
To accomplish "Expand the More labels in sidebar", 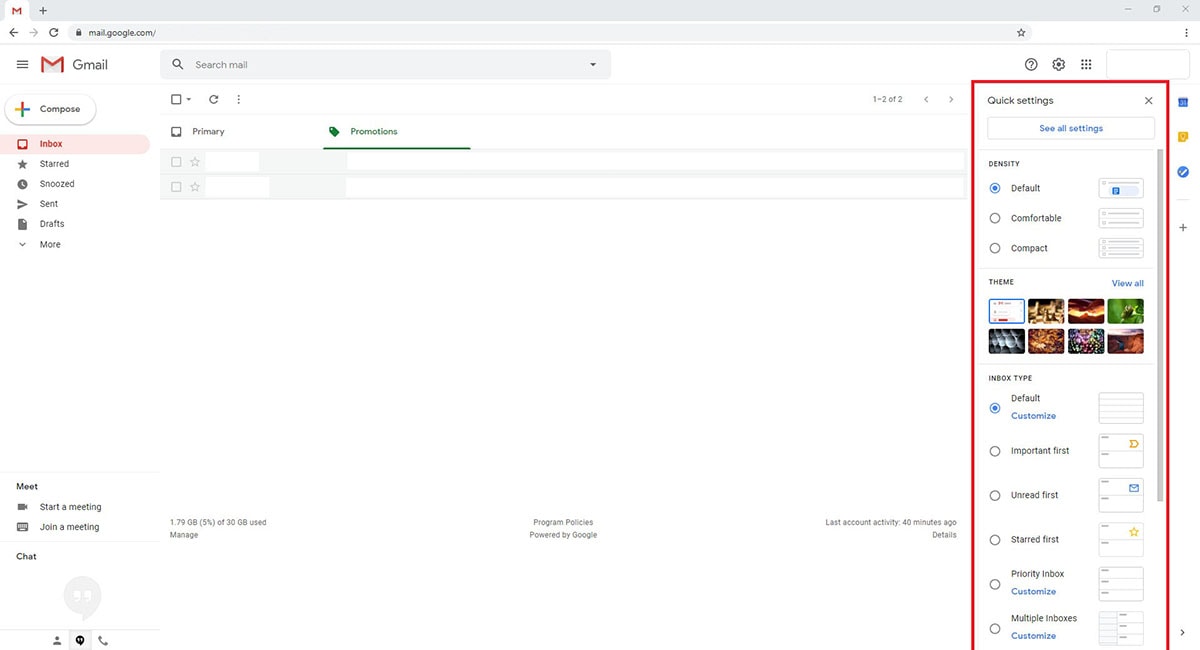I will (49, 244).
